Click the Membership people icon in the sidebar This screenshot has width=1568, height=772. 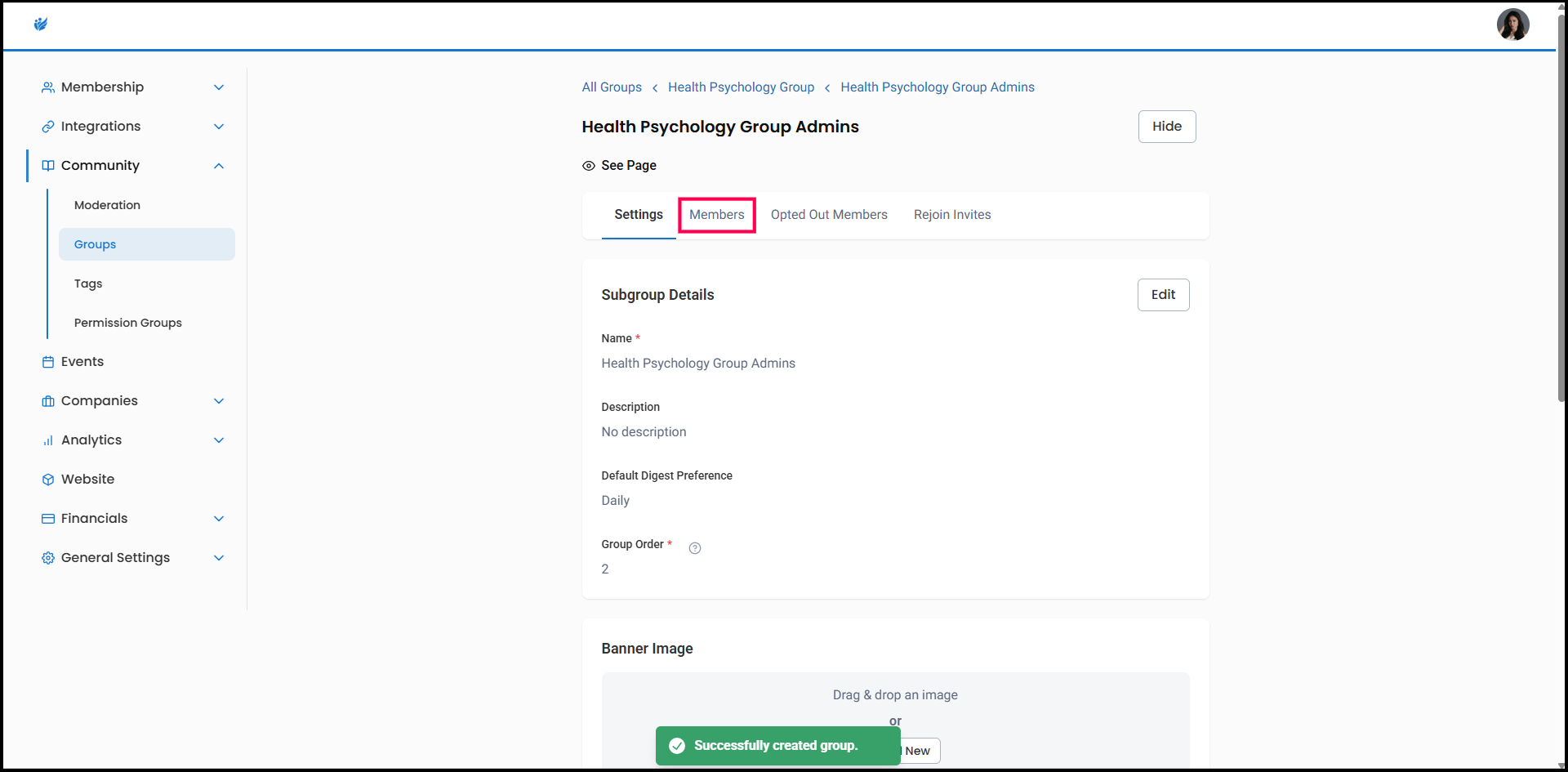(48, 87)
